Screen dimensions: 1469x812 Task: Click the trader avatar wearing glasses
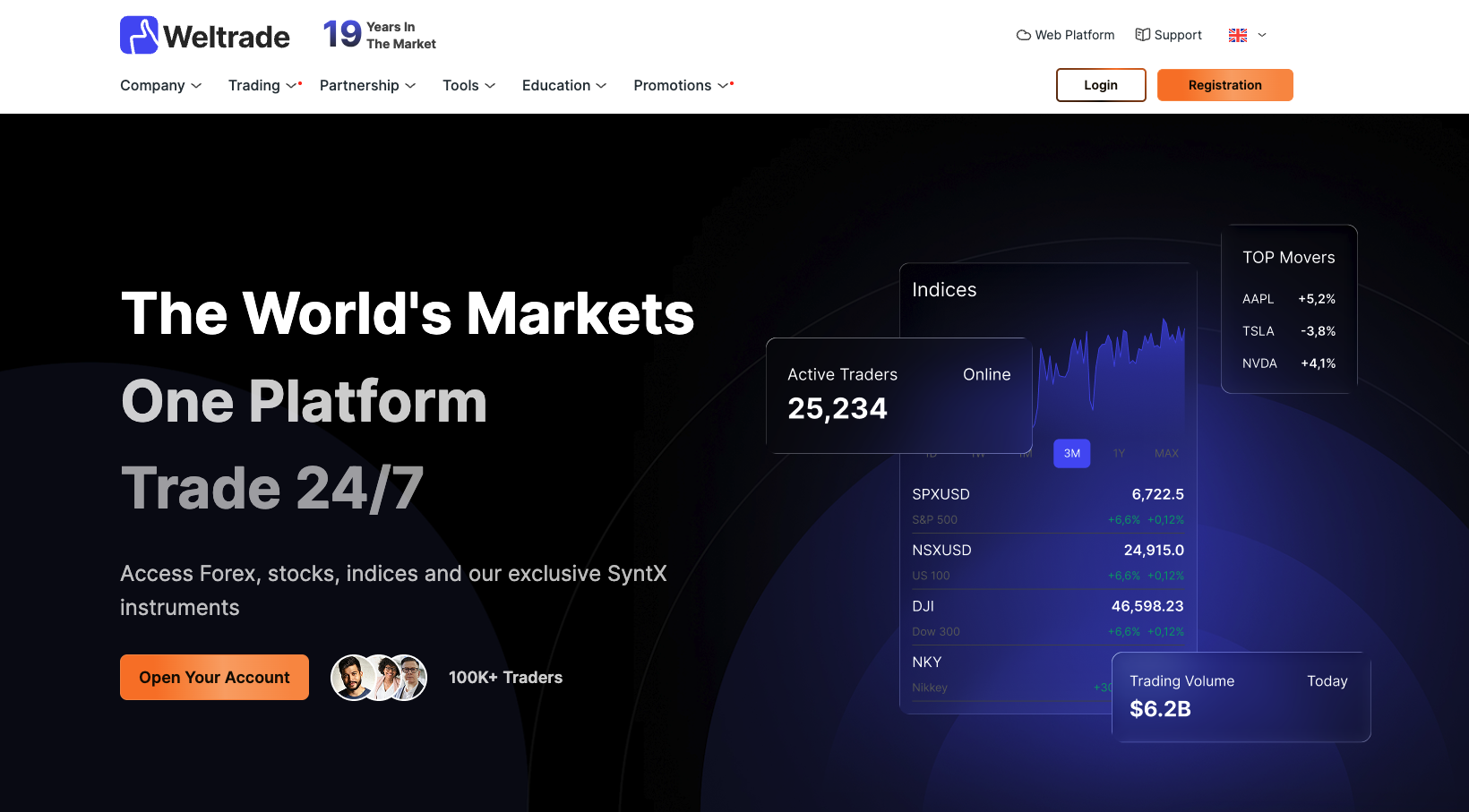click(410, 678)
